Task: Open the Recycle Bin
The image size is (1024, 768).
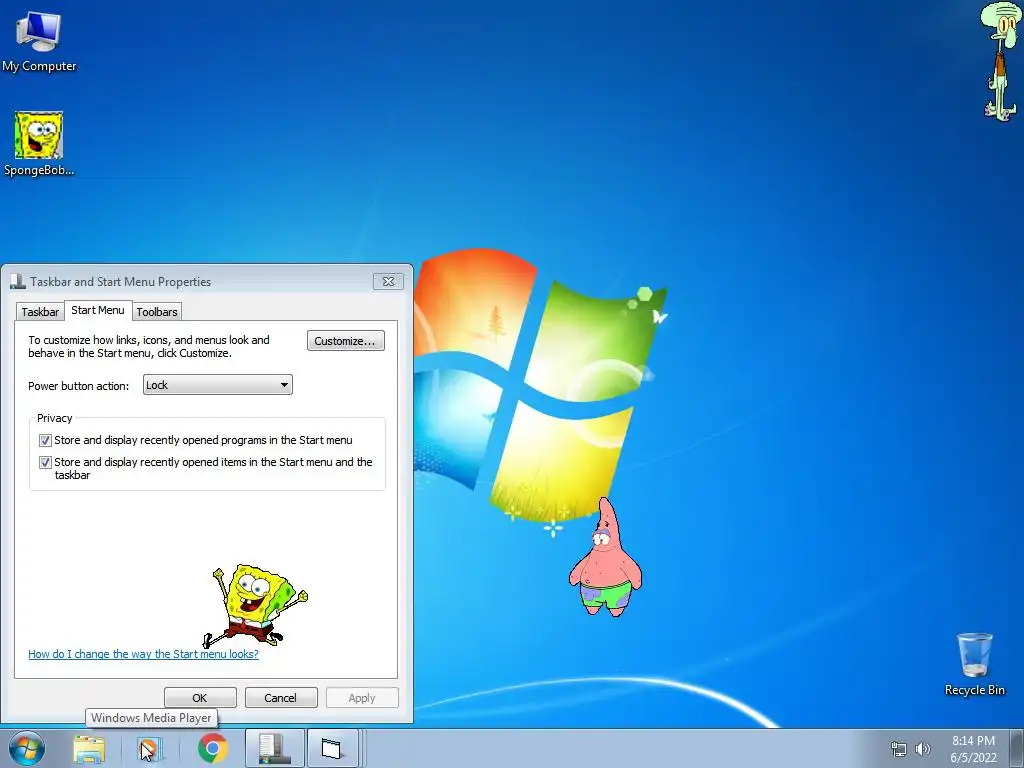Action: tap(974, 664)
